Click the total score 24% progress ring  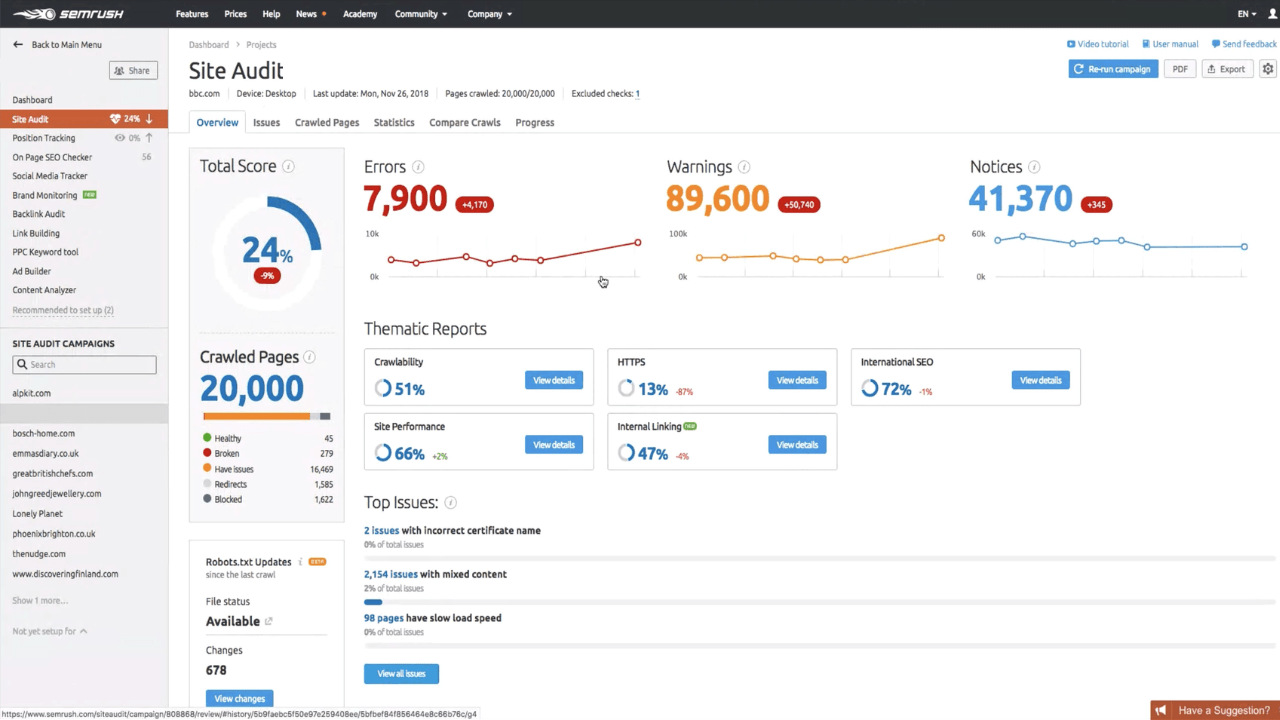coord(267,251)
